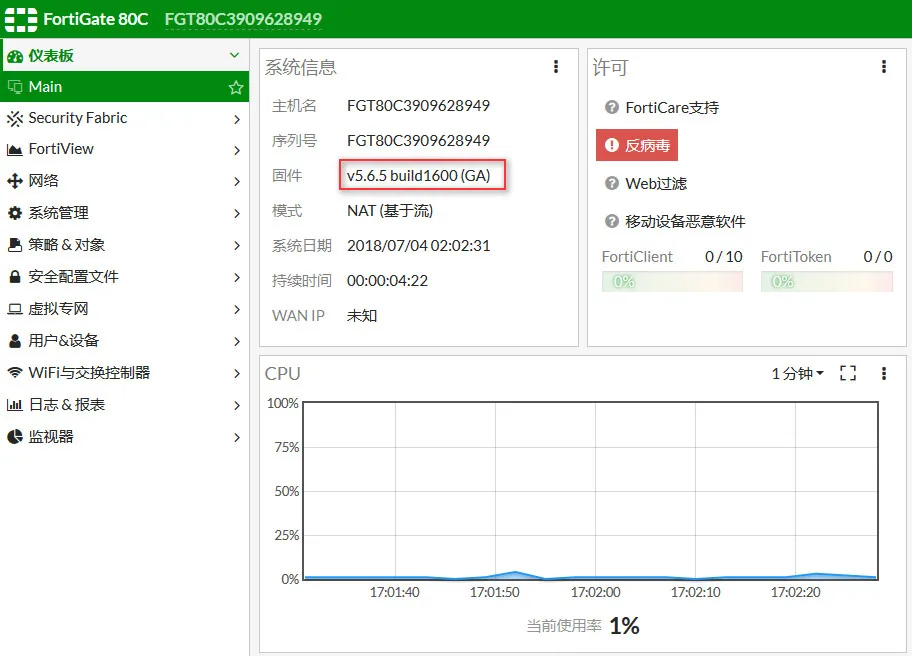
Task: Expand the WiFi与交换控制器 menu chevron
Action: (x=237, y=373)
